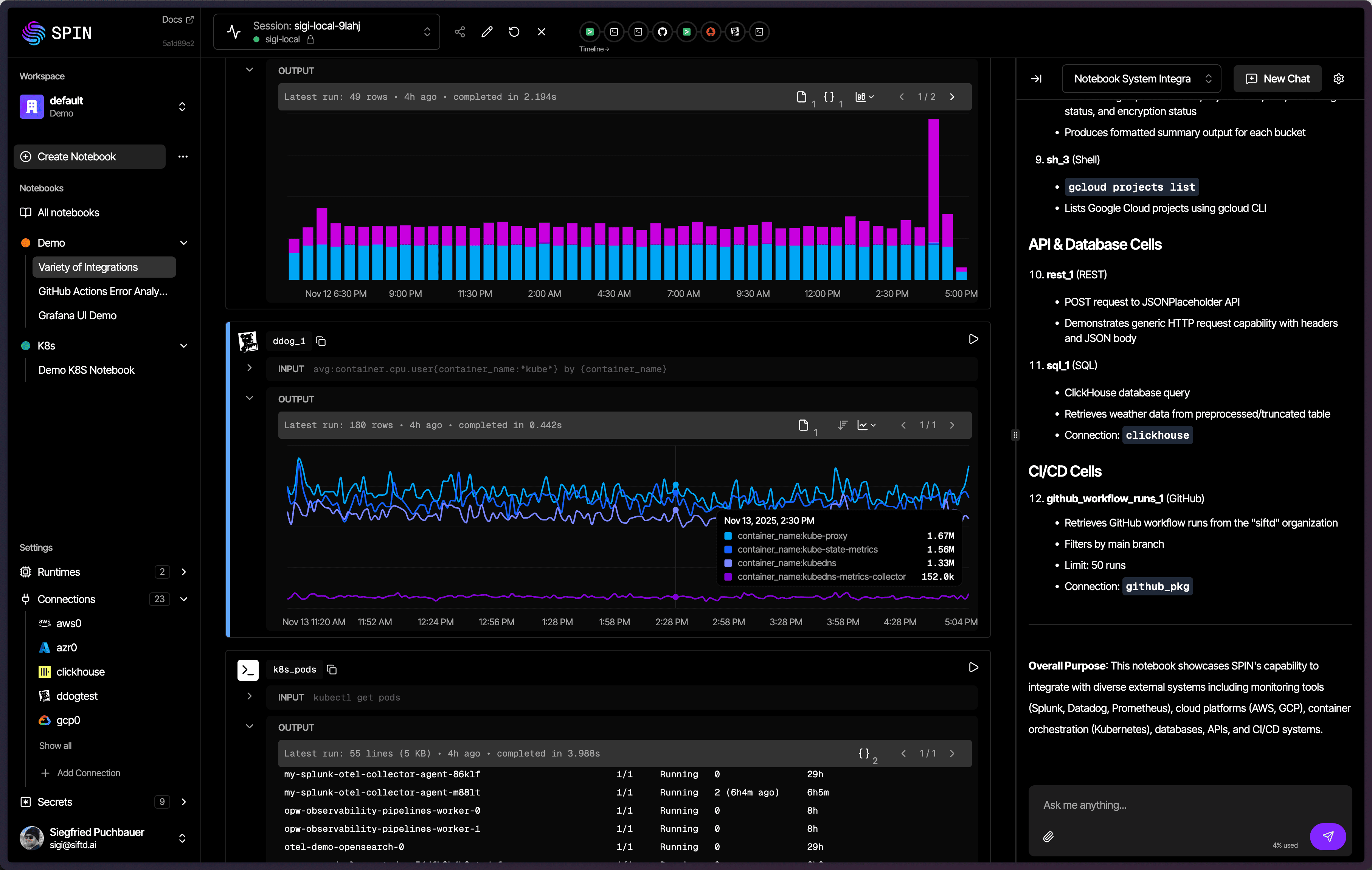1372x870 pixels.
Task: Start a New Chat
Action: pyautogui.click(x=1277, y=79)
